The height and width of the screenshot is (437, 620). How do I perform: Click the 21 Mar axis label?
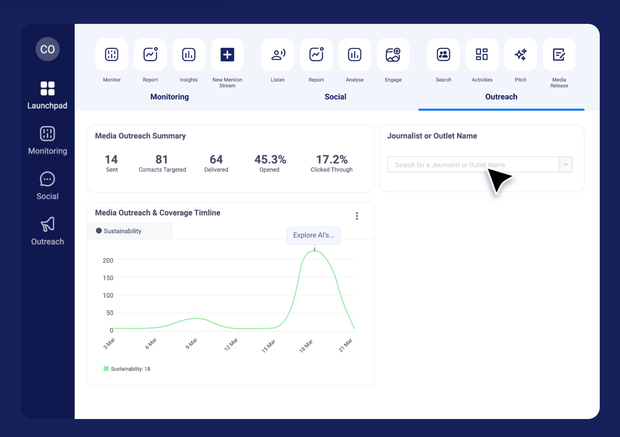345,345
